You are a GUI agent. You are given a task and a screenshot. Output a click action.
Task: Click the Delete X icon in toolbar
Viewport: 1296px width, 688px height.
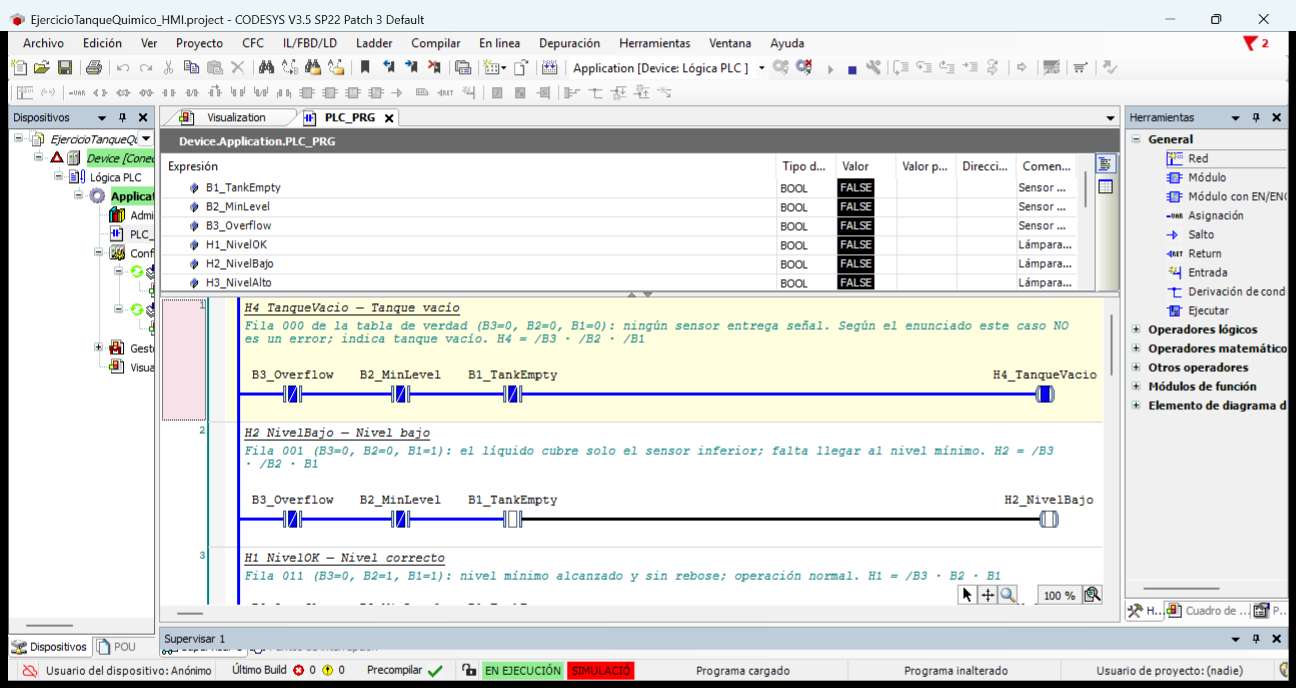(x=237, y=67)
